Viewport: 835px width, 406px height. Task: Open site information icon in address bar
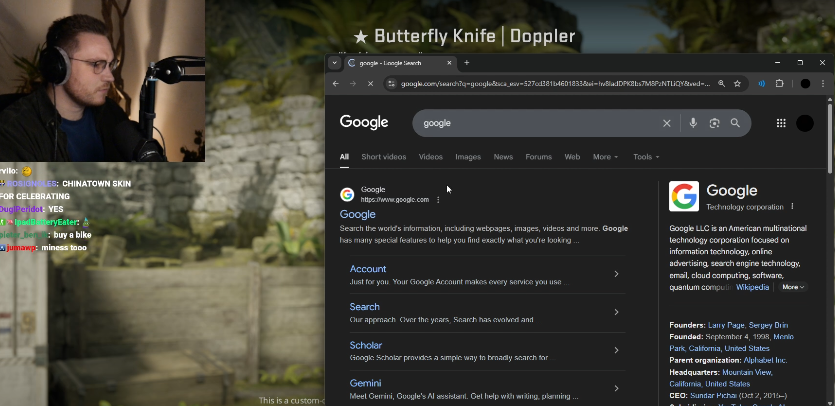tap(391, 84)
